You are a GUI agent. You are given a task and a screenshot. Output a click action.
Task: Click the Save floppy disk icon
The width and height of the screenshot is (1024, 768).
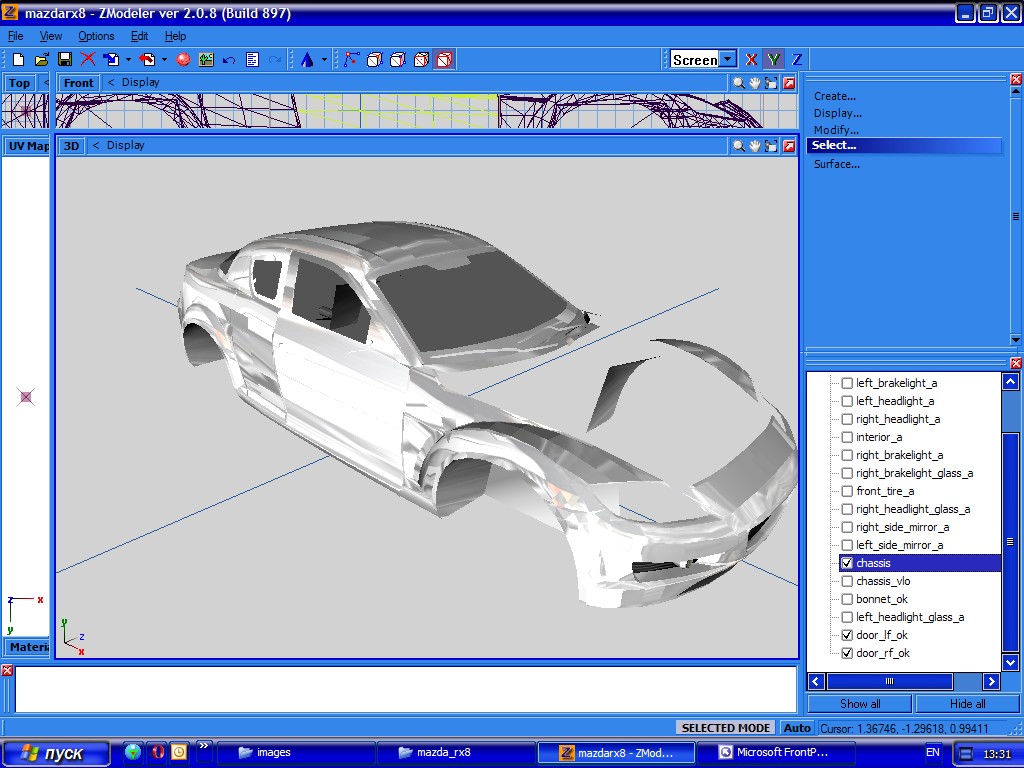[x=65, y=60]
